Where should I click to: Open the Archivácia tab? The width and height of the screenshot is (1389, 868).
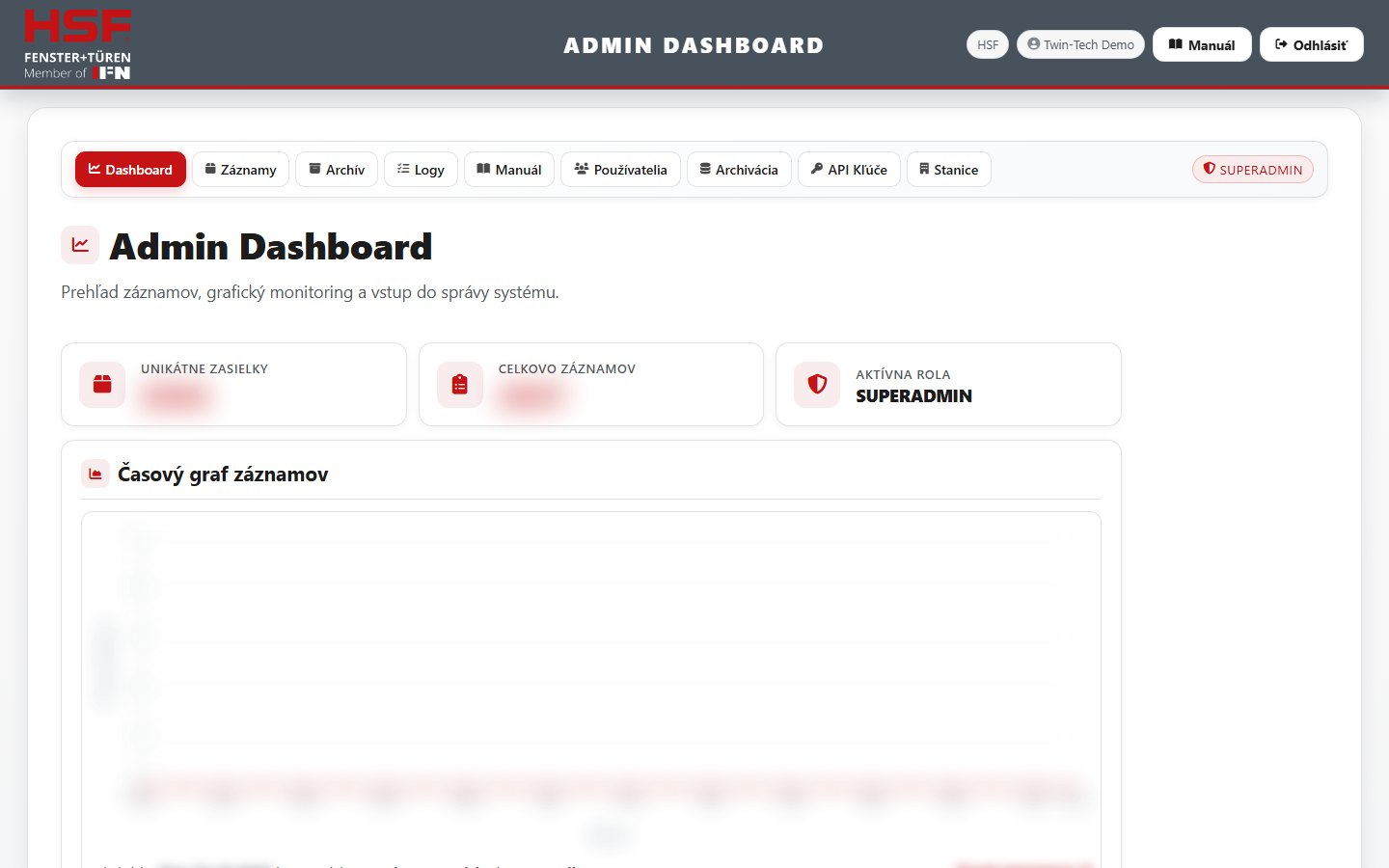tap(739, 170)
